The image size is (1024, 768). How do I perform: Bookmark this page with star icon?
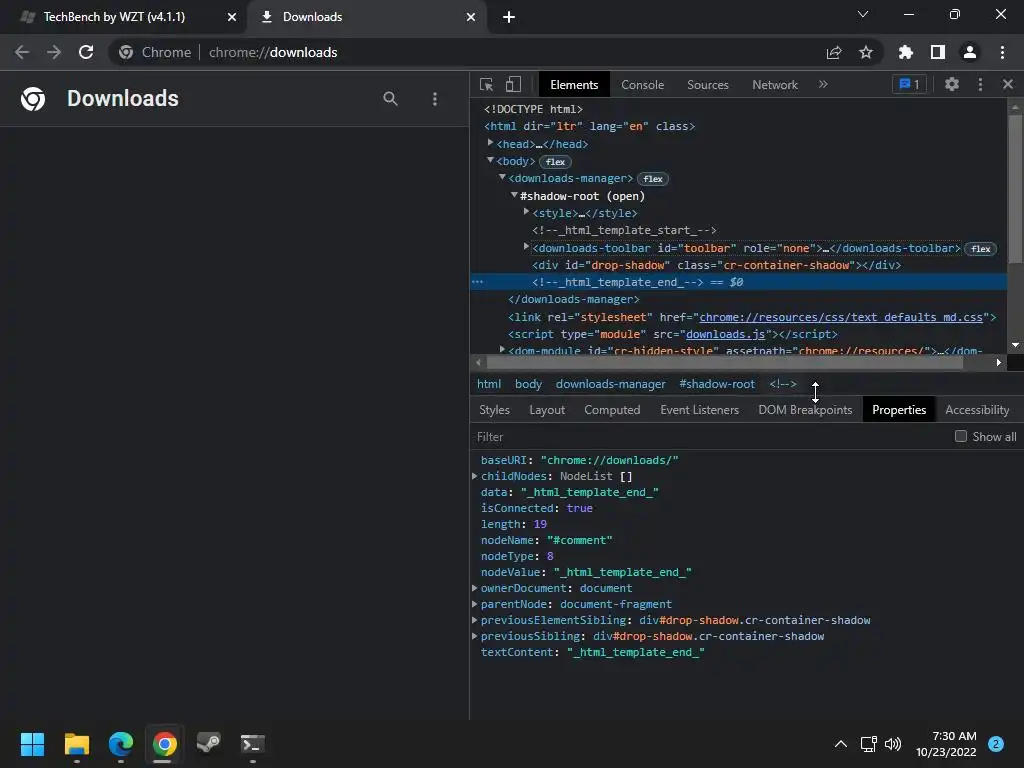click(866, 52)
